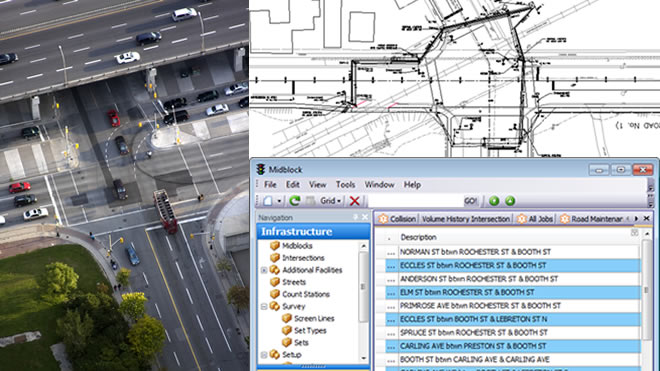Click the red X delete icon in the toolbar

[355, 201]
